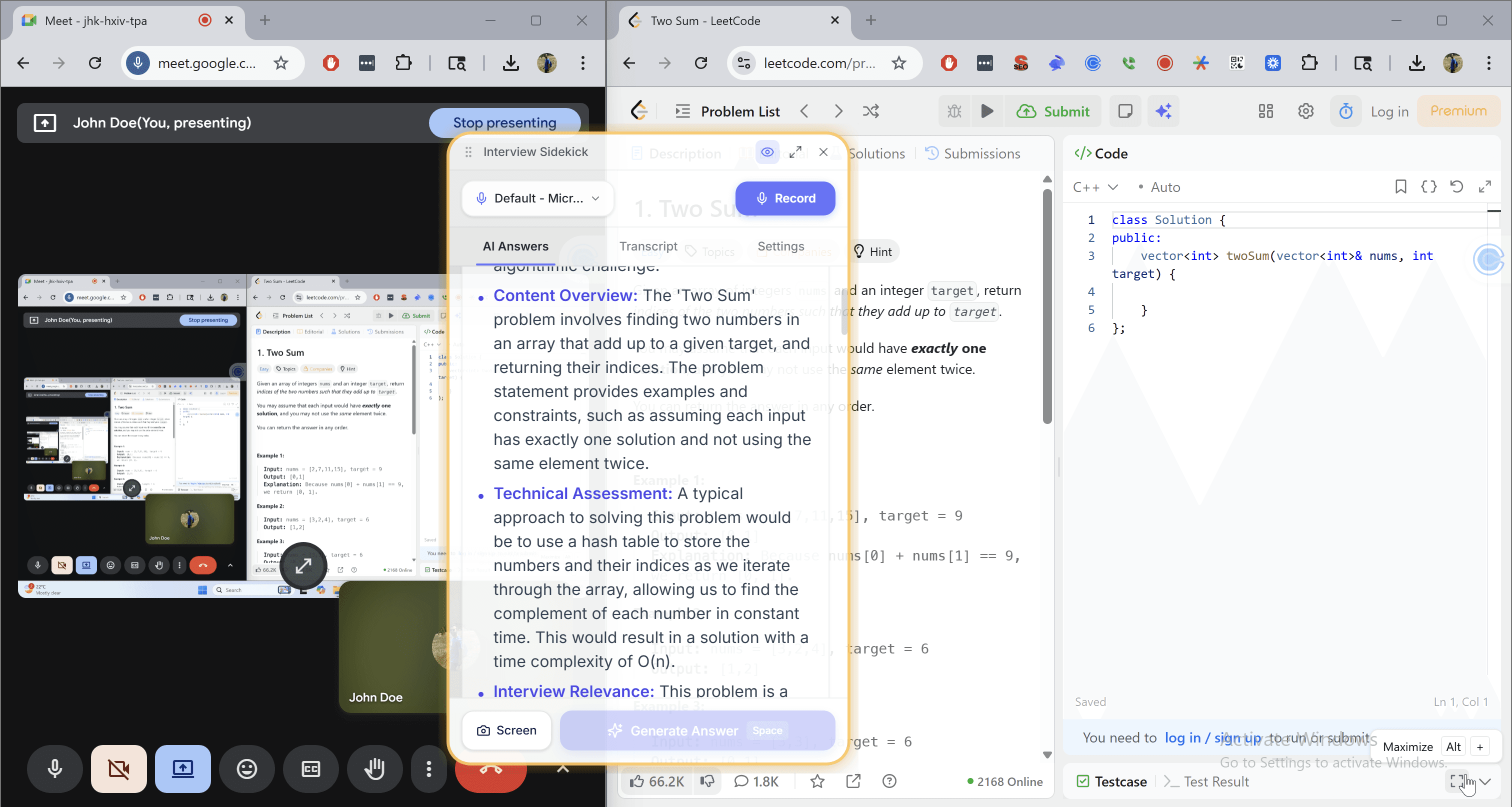Click the problem description scrollbar

click(x=1047, y=305)
